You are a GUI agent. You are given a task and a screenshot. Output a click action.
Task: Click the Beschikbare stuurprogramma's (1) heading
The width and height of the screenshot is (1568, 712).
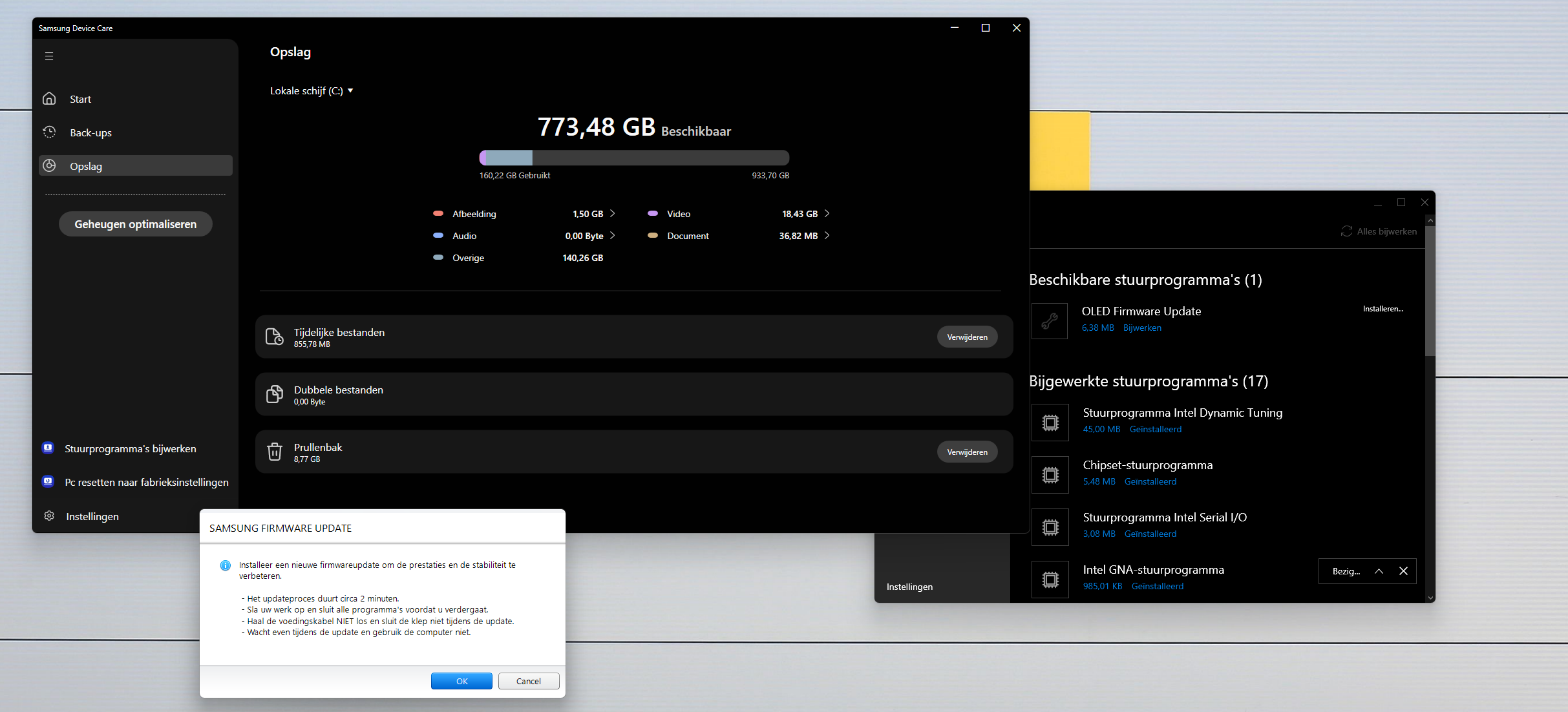(x=1145, y=280)
